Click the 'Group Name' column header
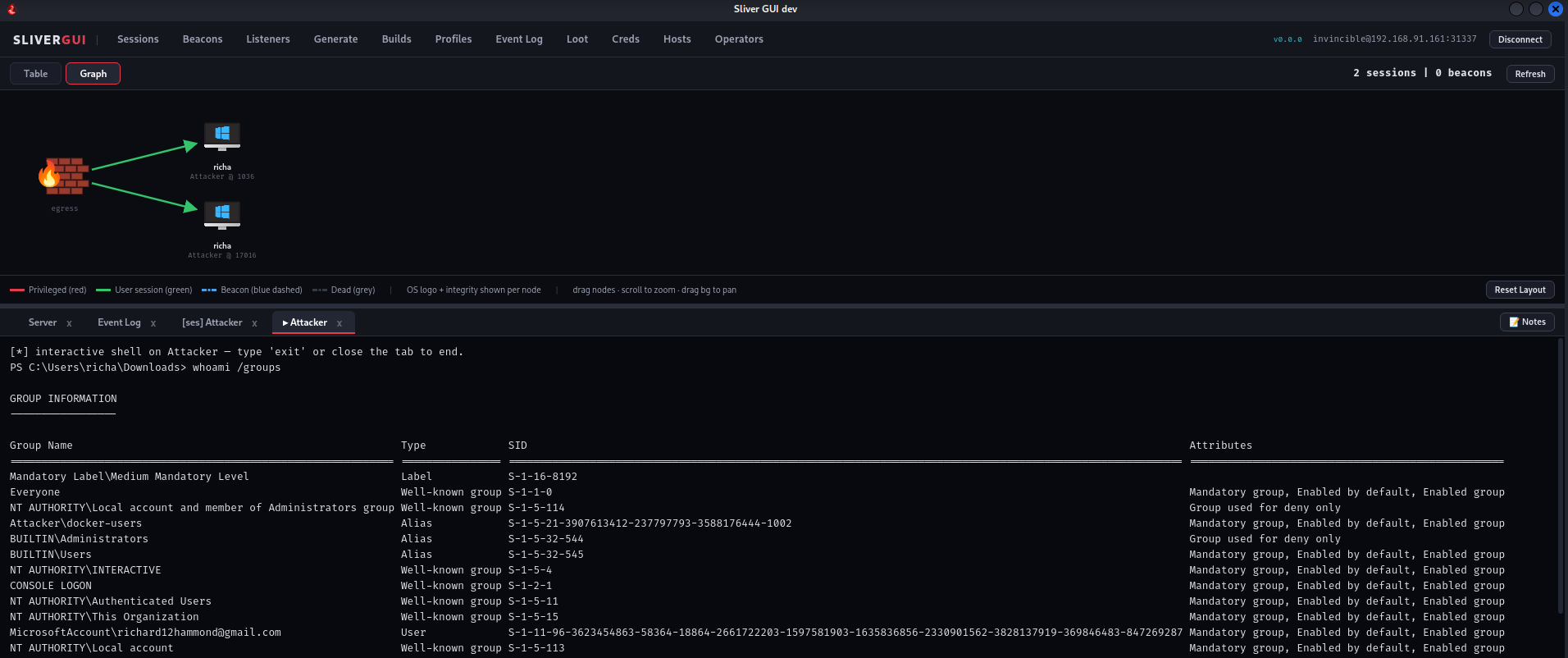 pos(41,446)
